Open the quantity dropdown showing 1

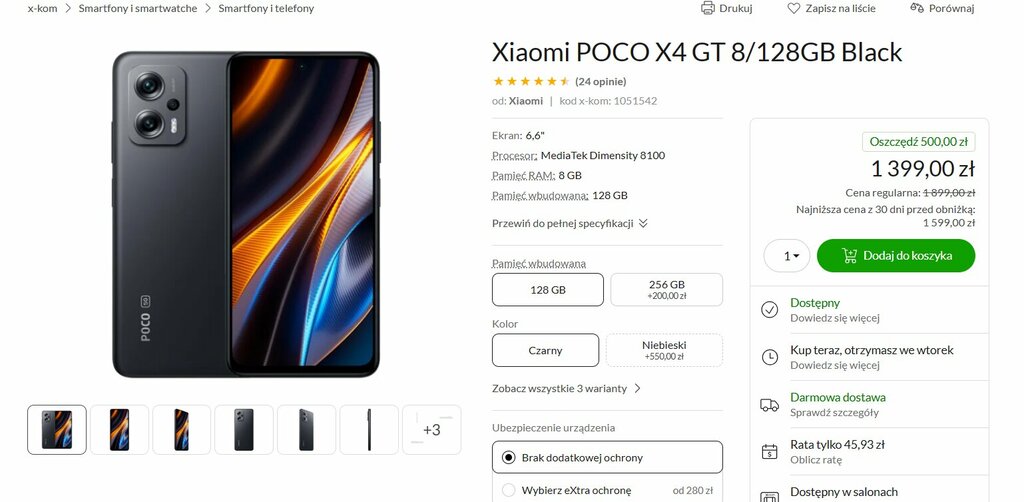click(x=787, y=256)
